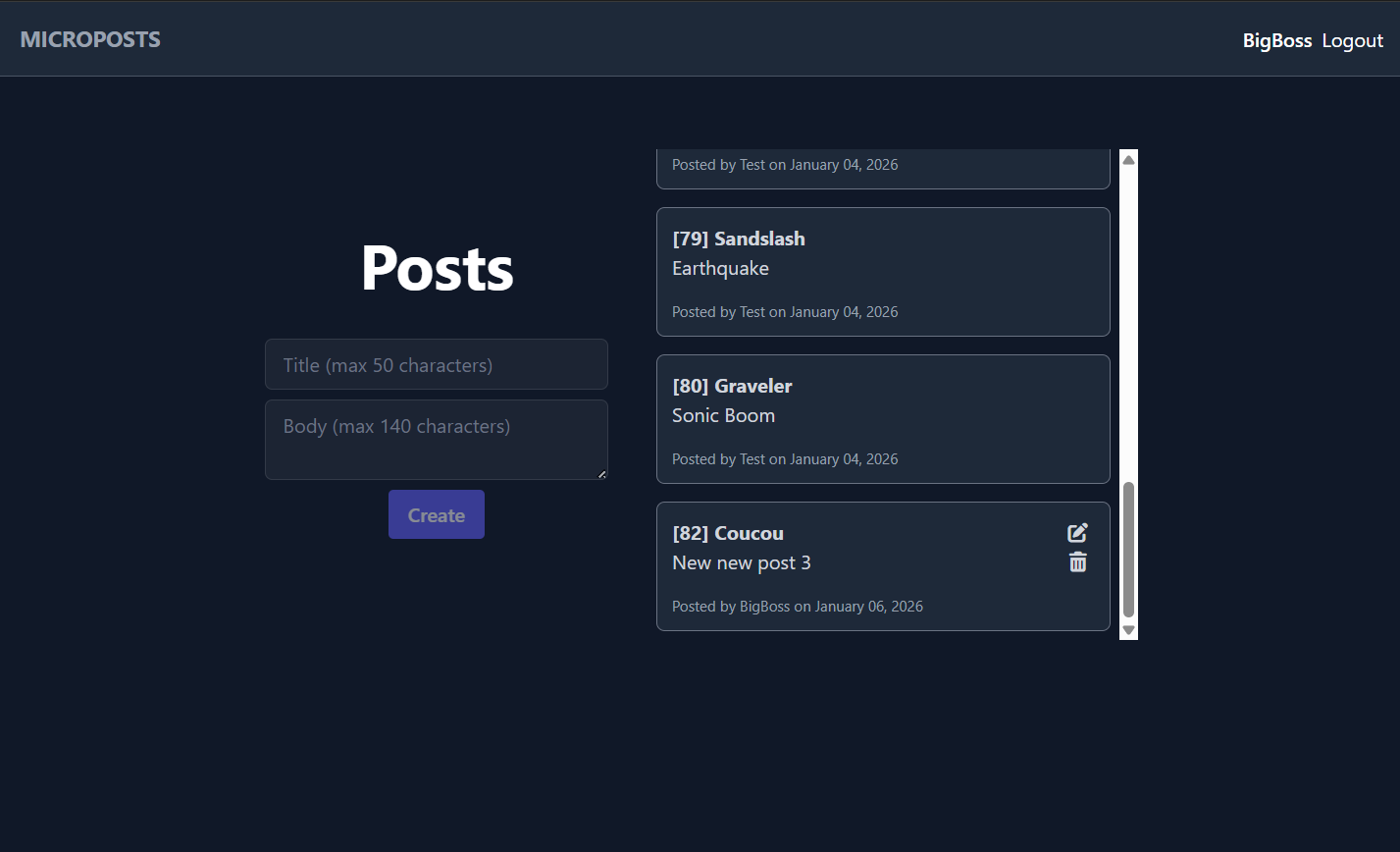Open the edit pencil icon on Coucou post

click(1077, 532)
